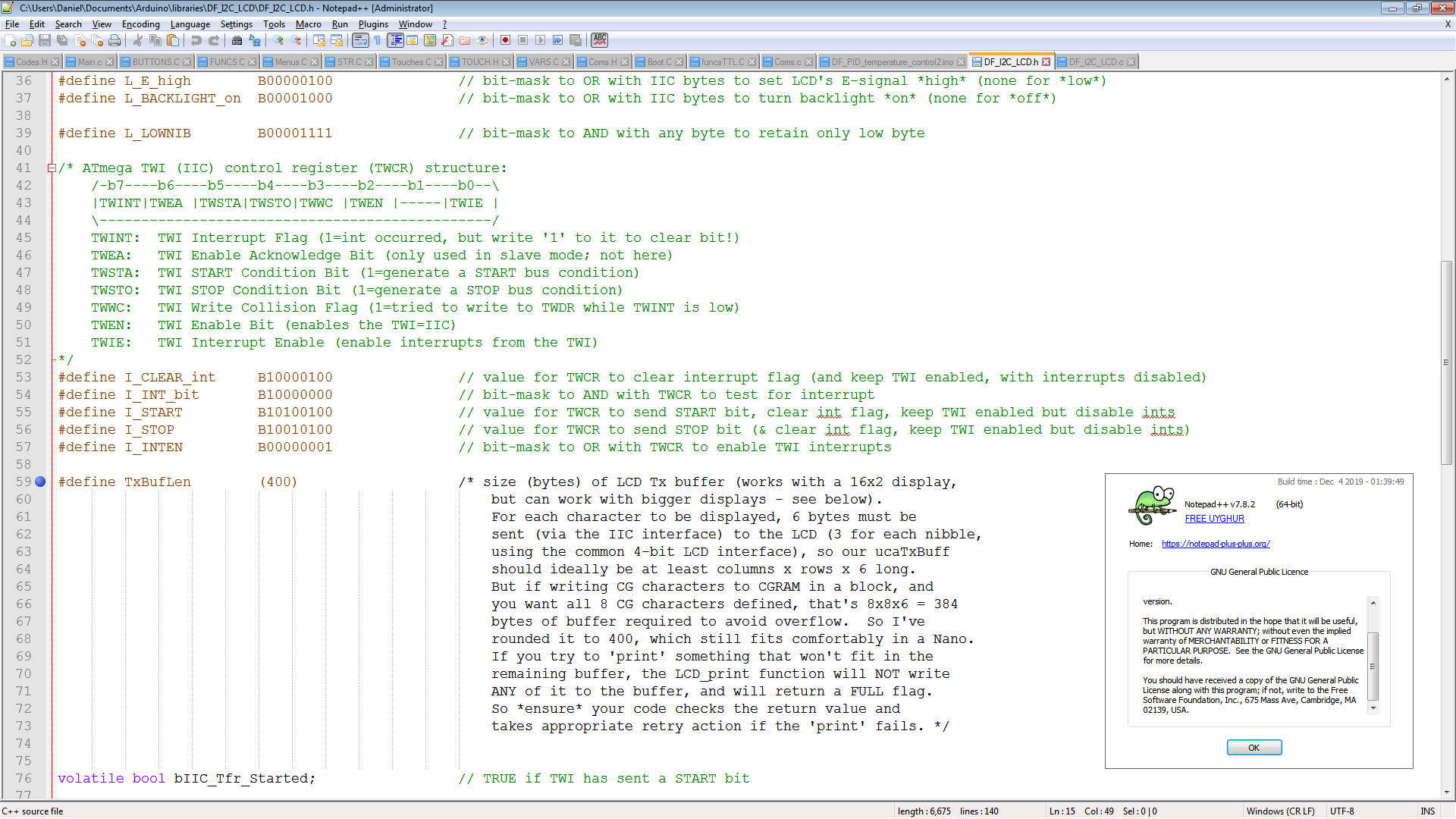Viewport: 1456px width, 819px height.
Task: Click the Notepad++ chameleon logo
Action: click(x=1152, y=505)
